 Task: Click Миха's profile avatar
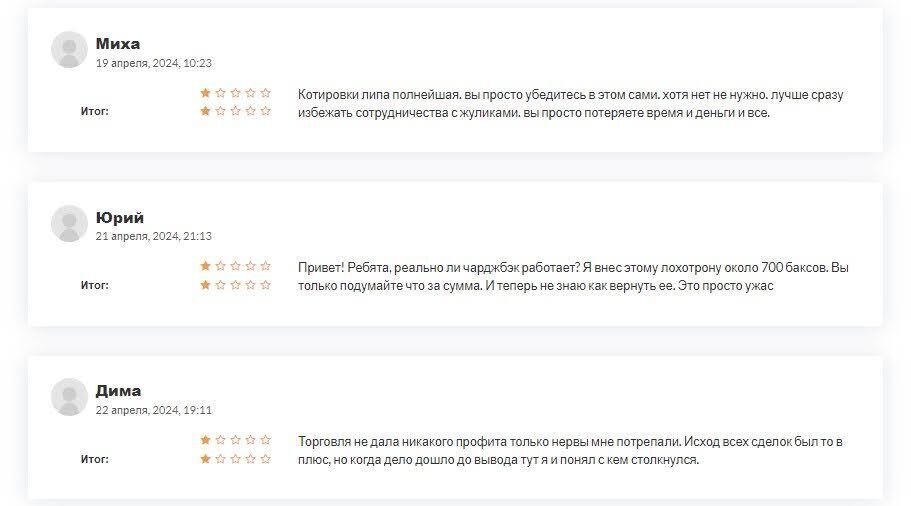69,50
